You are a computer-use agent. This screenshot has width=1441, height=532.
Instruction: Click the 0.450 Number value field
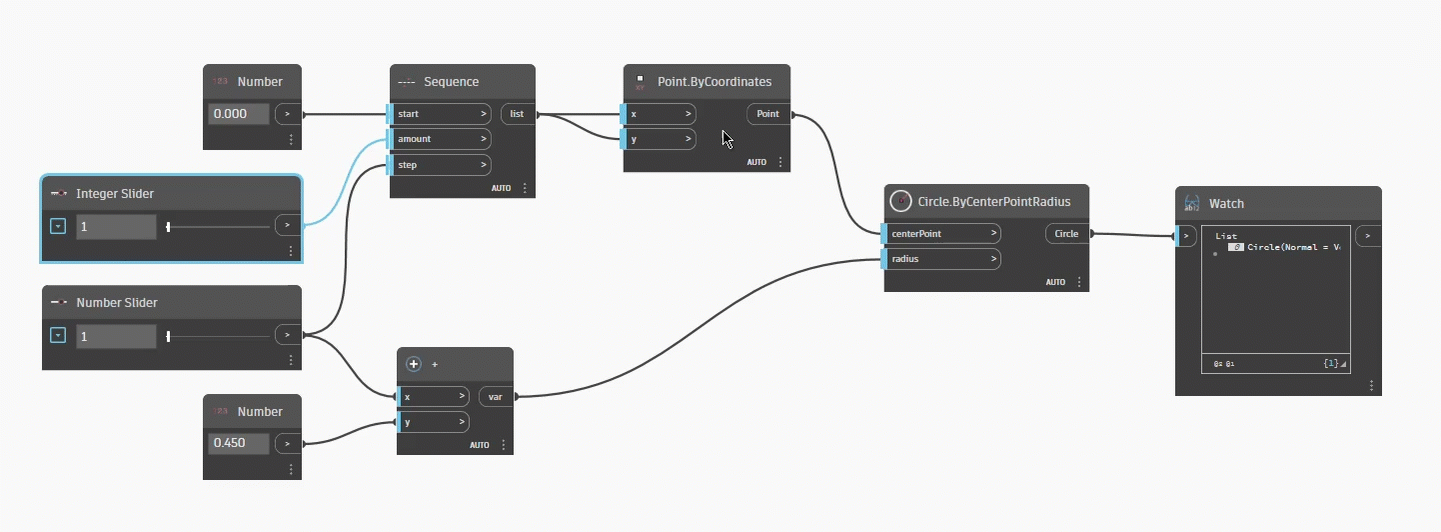(239, 443)
